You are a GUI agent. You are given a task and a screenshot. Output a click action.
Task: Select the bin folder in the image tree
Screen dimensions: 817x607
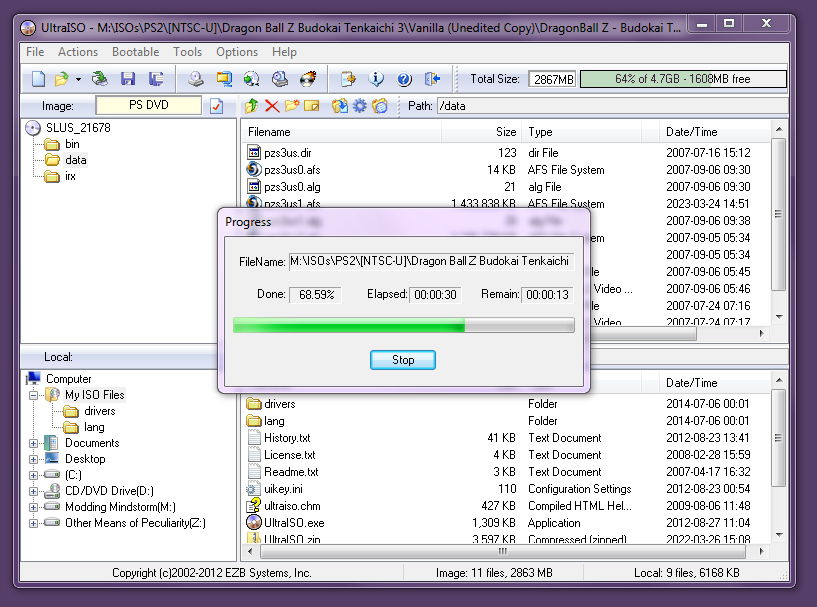[x=72, y=144]
